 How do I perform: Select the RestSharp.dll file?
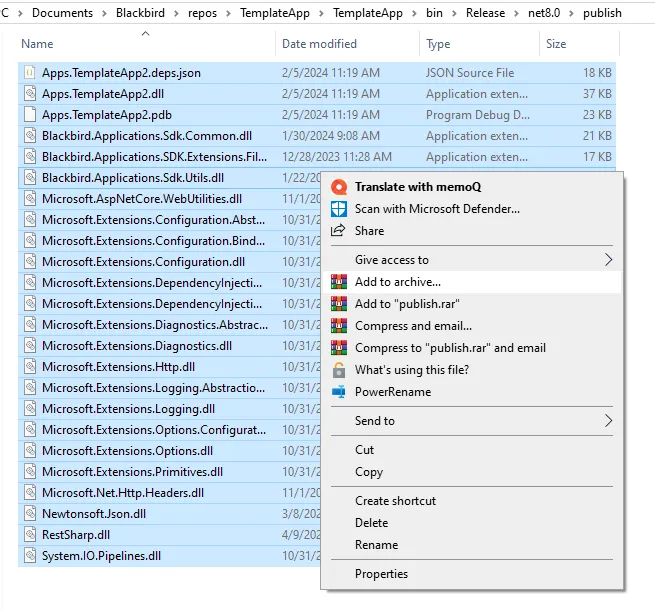[x=76, y=535]
